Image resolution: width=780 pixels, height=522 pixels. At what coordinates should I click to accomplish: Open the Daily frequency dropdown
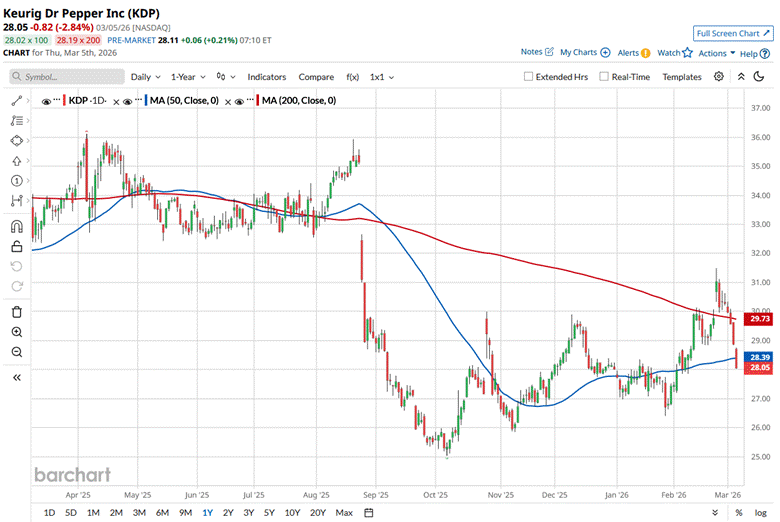(146, 77)
